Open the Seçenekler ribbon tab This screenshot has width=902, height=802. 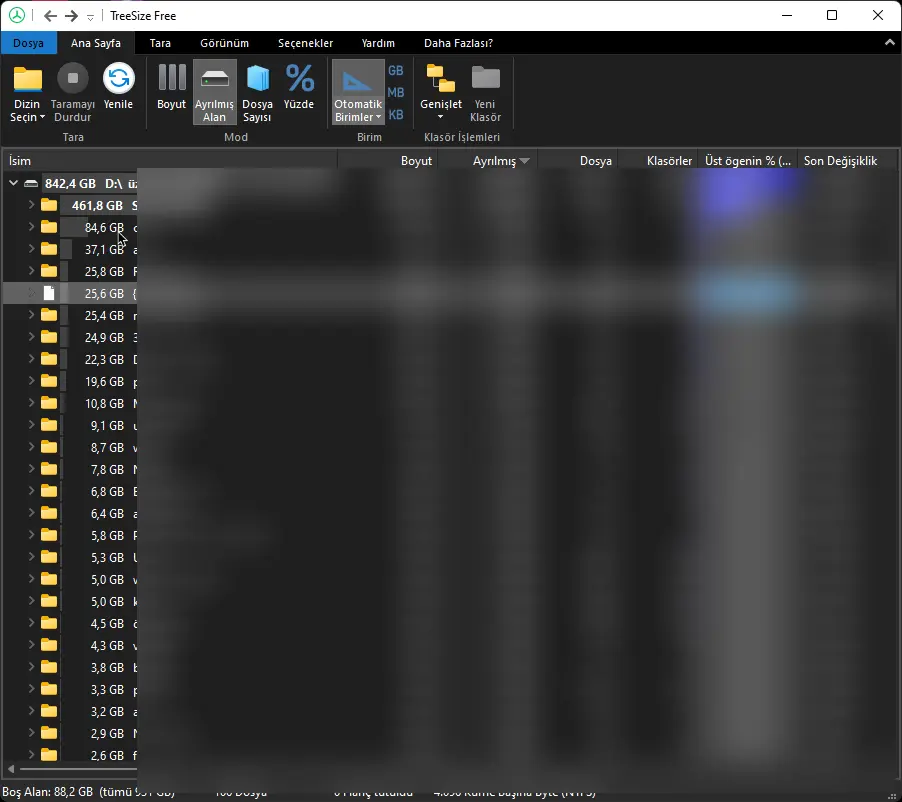305,43
